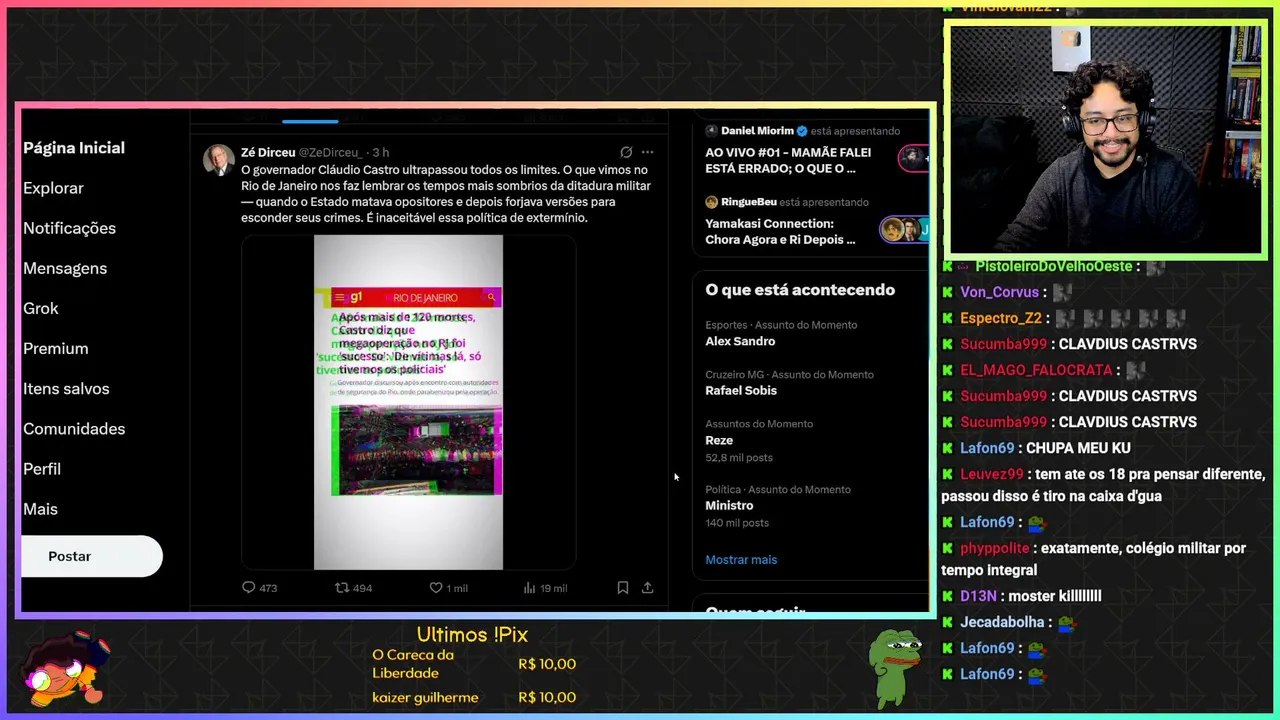Click the Postar button
The width and height of the screenshot is (1280, 720).
pyautogui.click(x=91, y=556)
